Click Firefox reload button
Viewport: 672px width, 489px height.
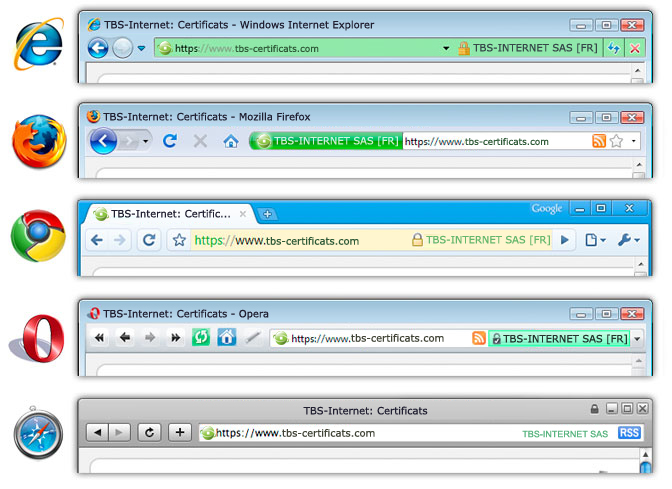(170, 141)
